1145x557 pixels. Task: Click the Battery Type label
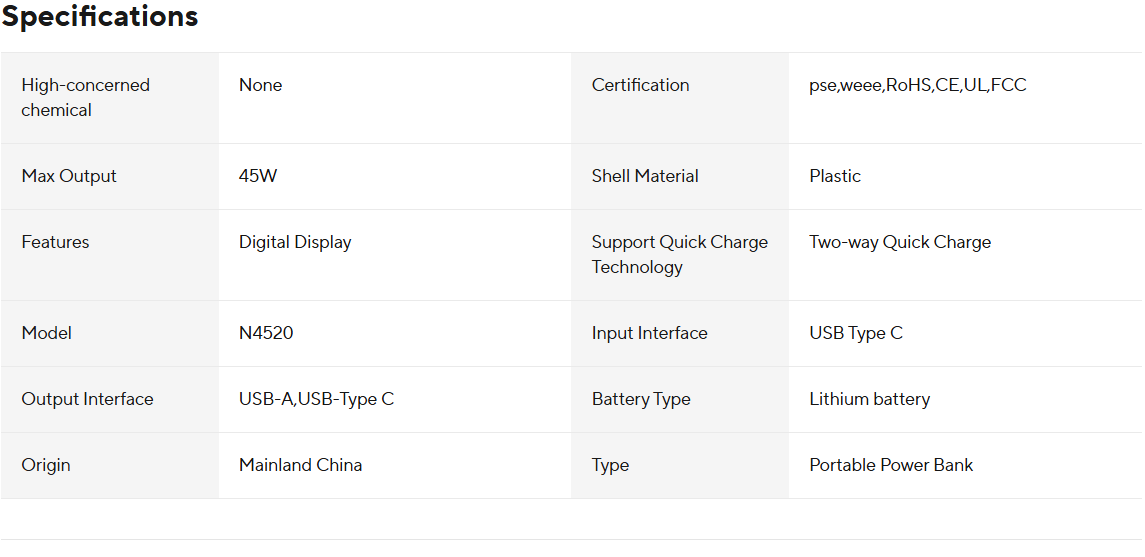[641, 399]
